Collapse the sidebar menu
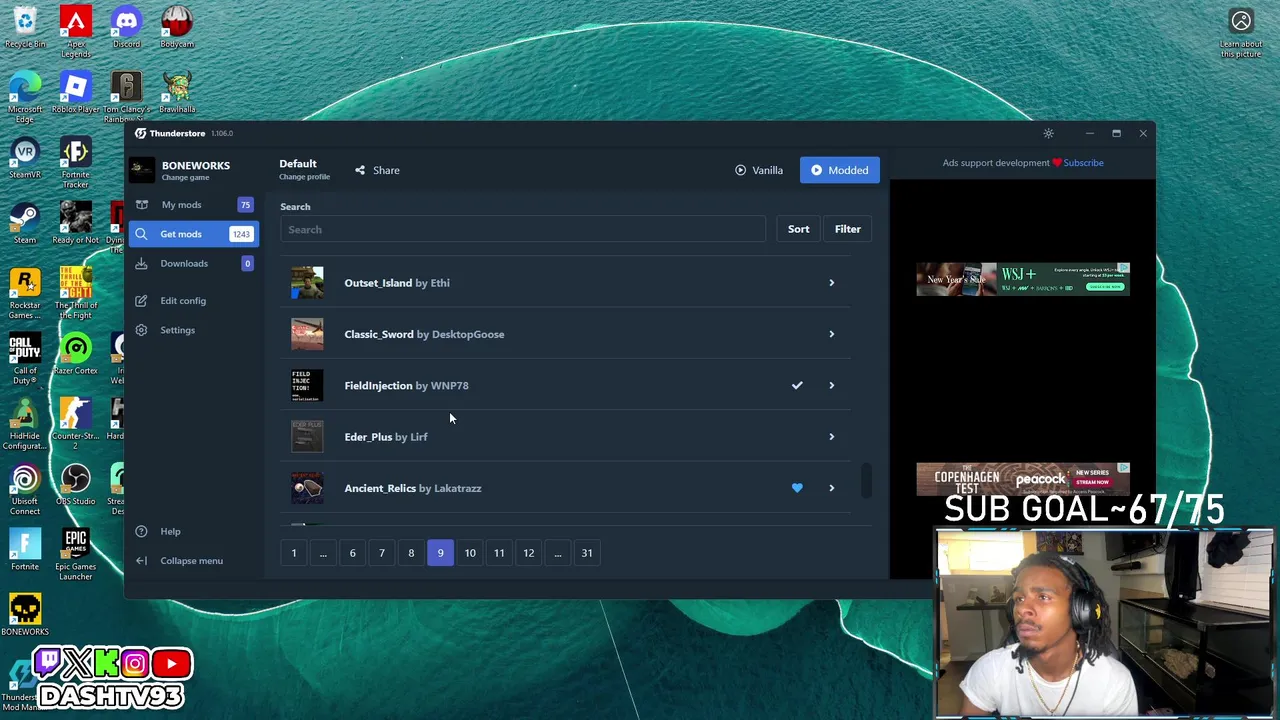This screenshot has width=1280, height=720. pyautogui.click(x=191, y=560)
